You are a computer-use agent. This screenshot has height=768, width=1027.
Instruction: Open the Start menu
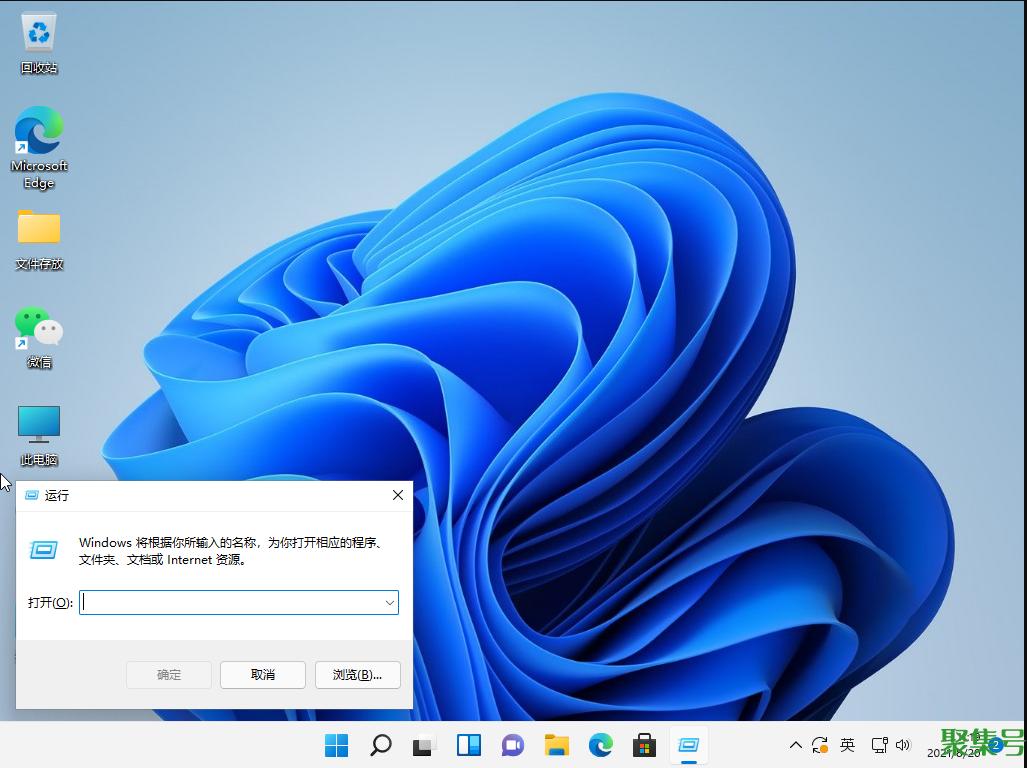coord(336,745)
